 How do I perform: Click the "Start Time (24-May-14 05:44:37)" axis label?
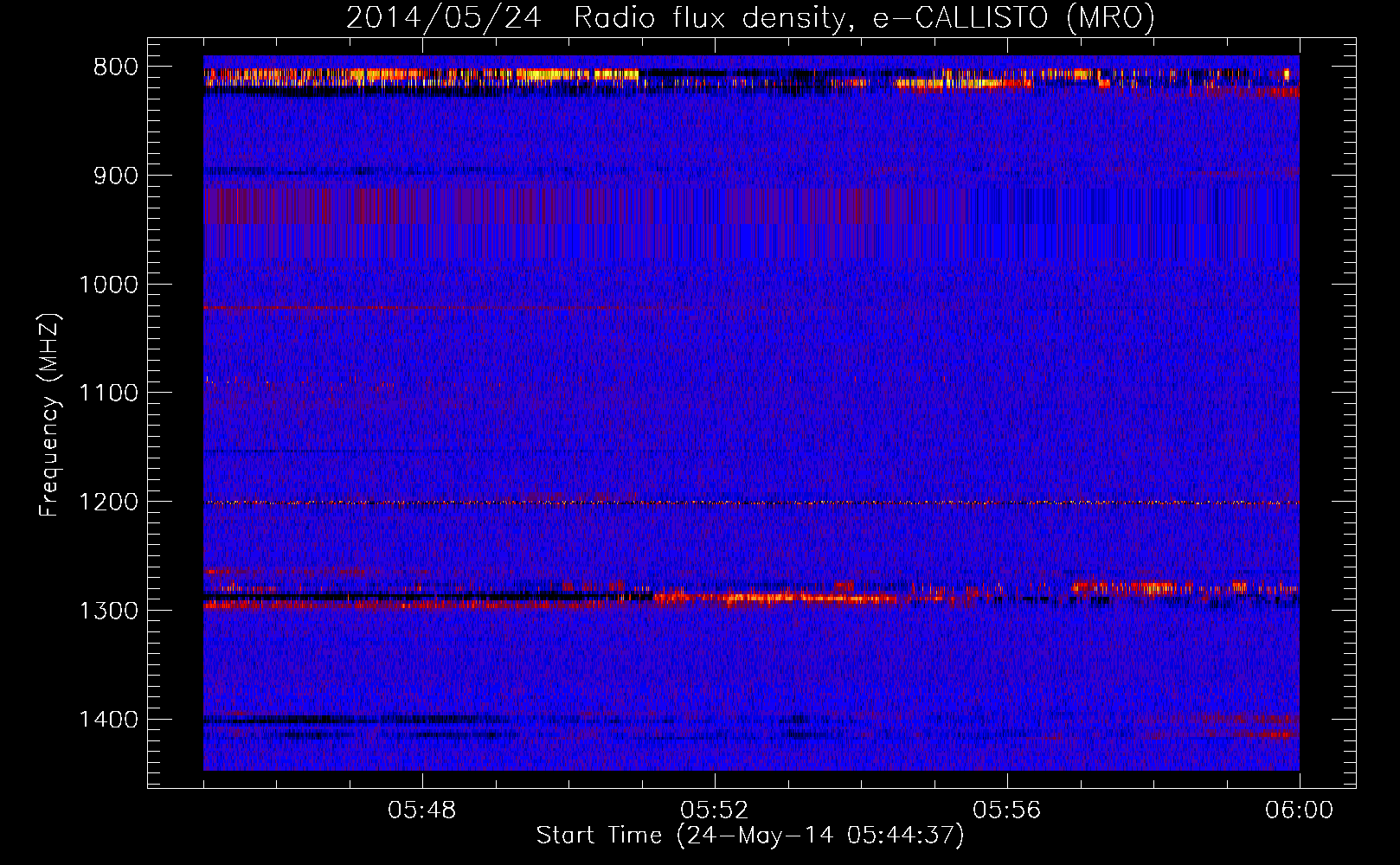750,836
